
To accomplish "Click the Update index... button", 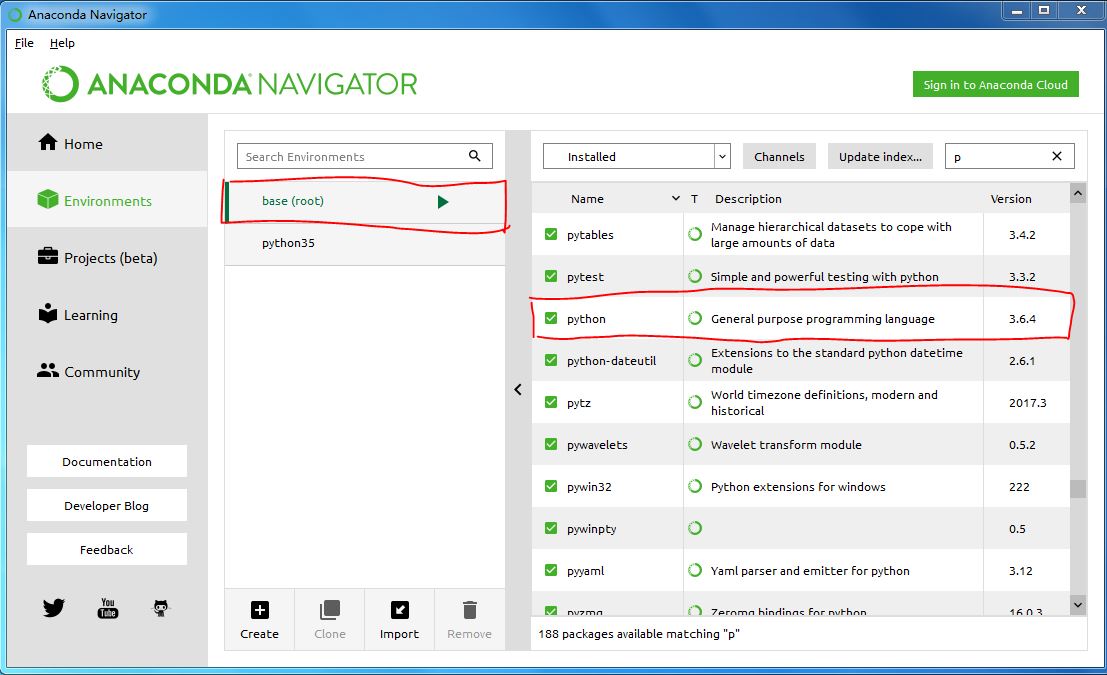I will 880,156.
